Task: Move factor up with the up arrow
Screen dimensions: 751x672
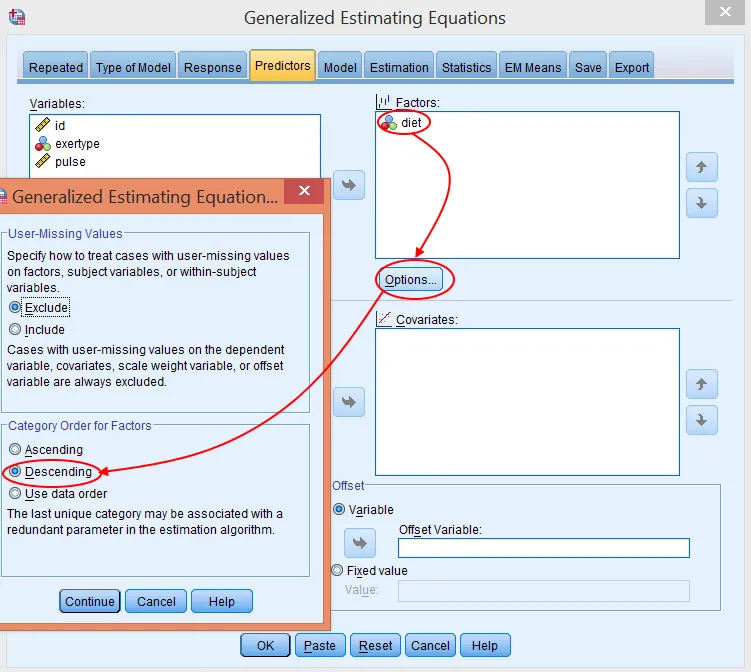Action: 701,167
